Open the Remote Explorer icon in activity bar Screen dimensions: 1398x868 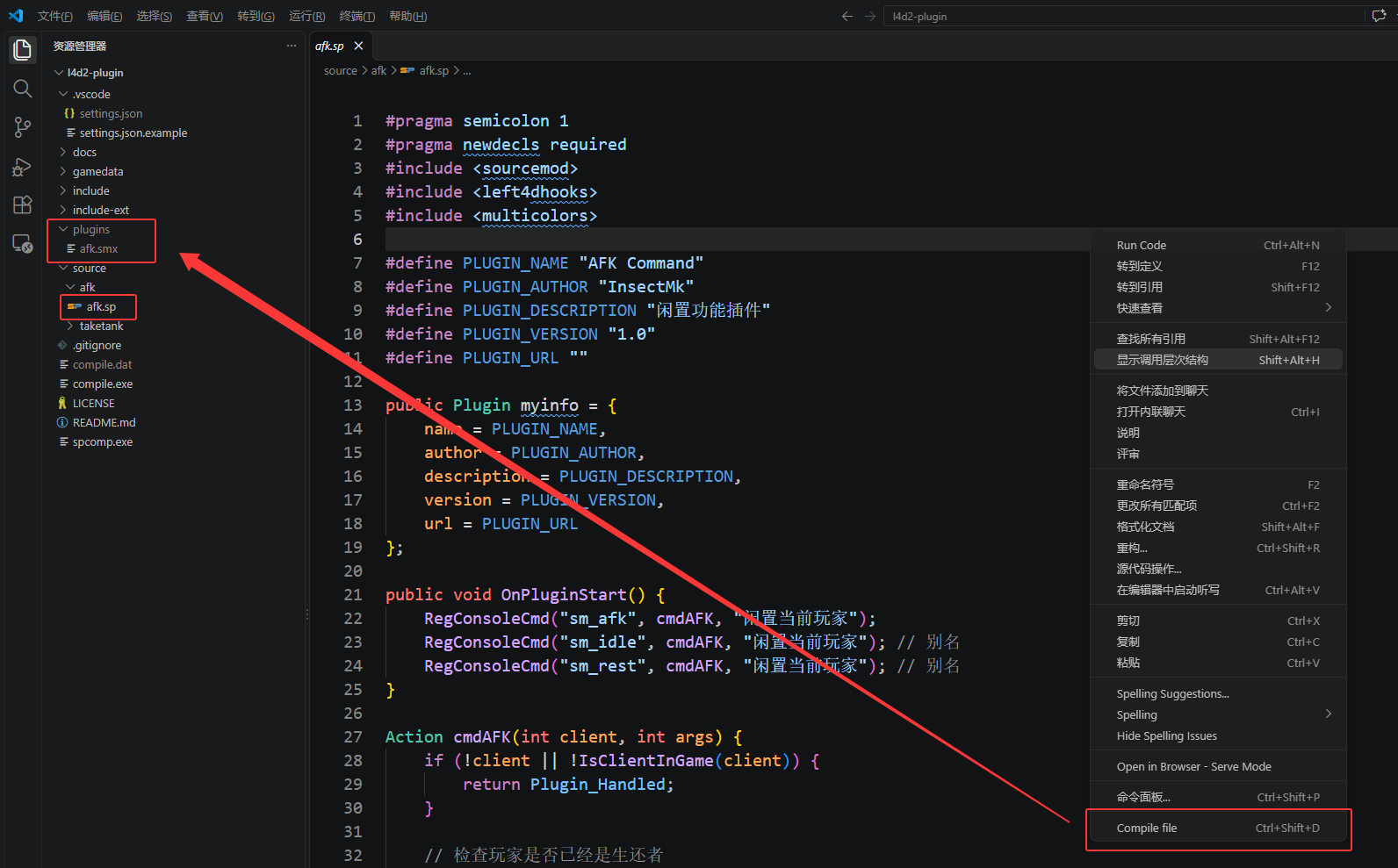click(x=23, y=244)
